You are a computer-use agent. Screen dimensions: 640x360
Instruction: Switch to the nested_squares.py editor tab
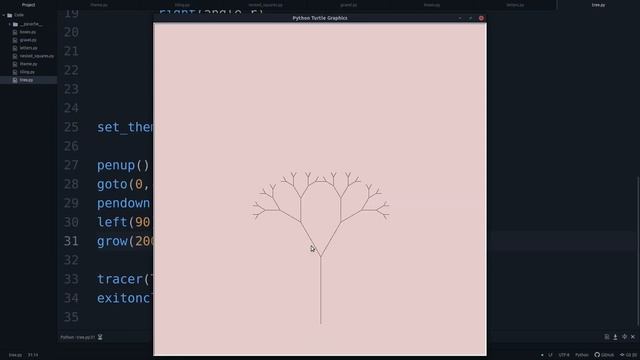pyautogui.click(x=265, y=5)
